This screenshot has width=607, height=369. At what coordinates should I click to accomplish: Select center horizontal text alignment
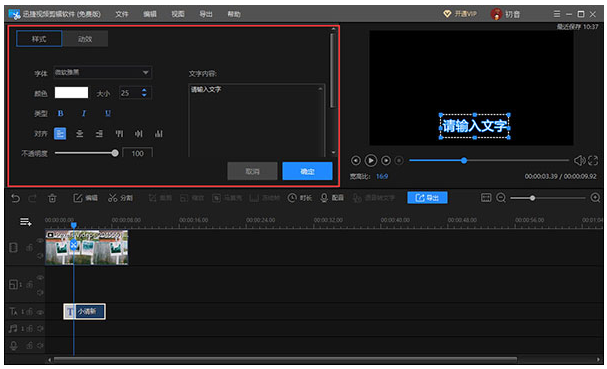[80, 134]
